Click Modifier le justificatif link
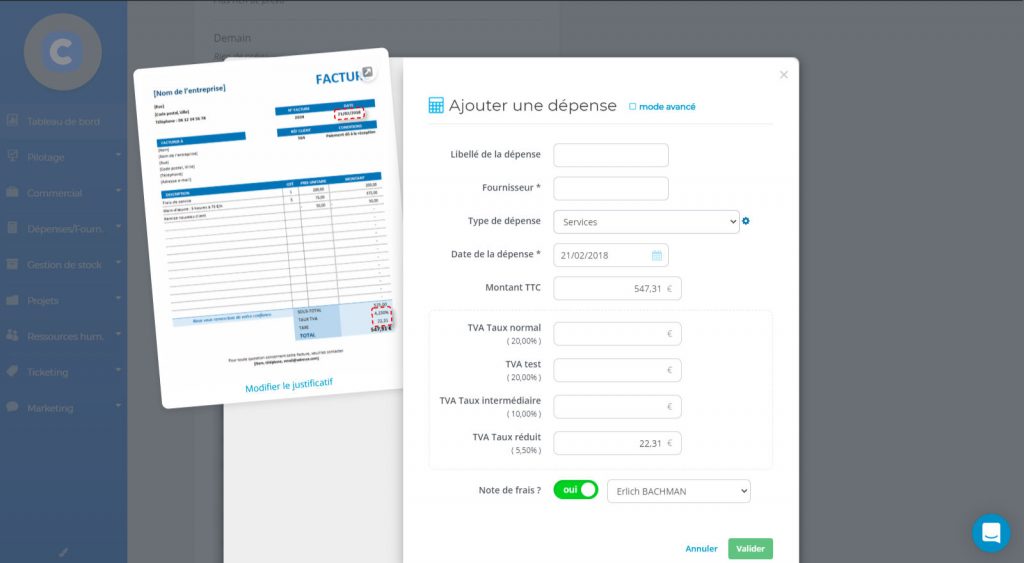This screenshot has width=1024, height=563. tap(288, 385)
